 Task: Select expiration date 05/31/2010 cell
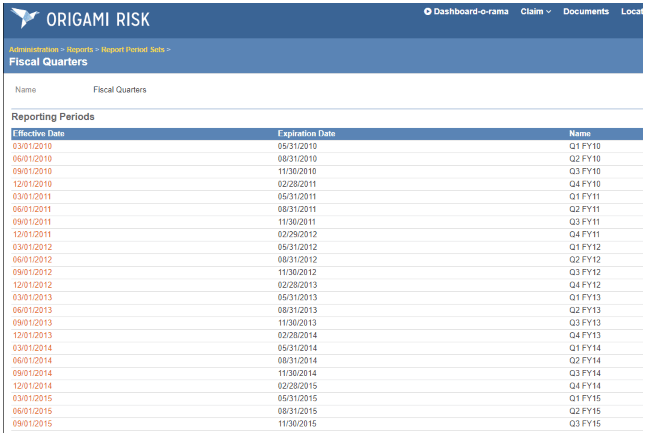[297, 146]
